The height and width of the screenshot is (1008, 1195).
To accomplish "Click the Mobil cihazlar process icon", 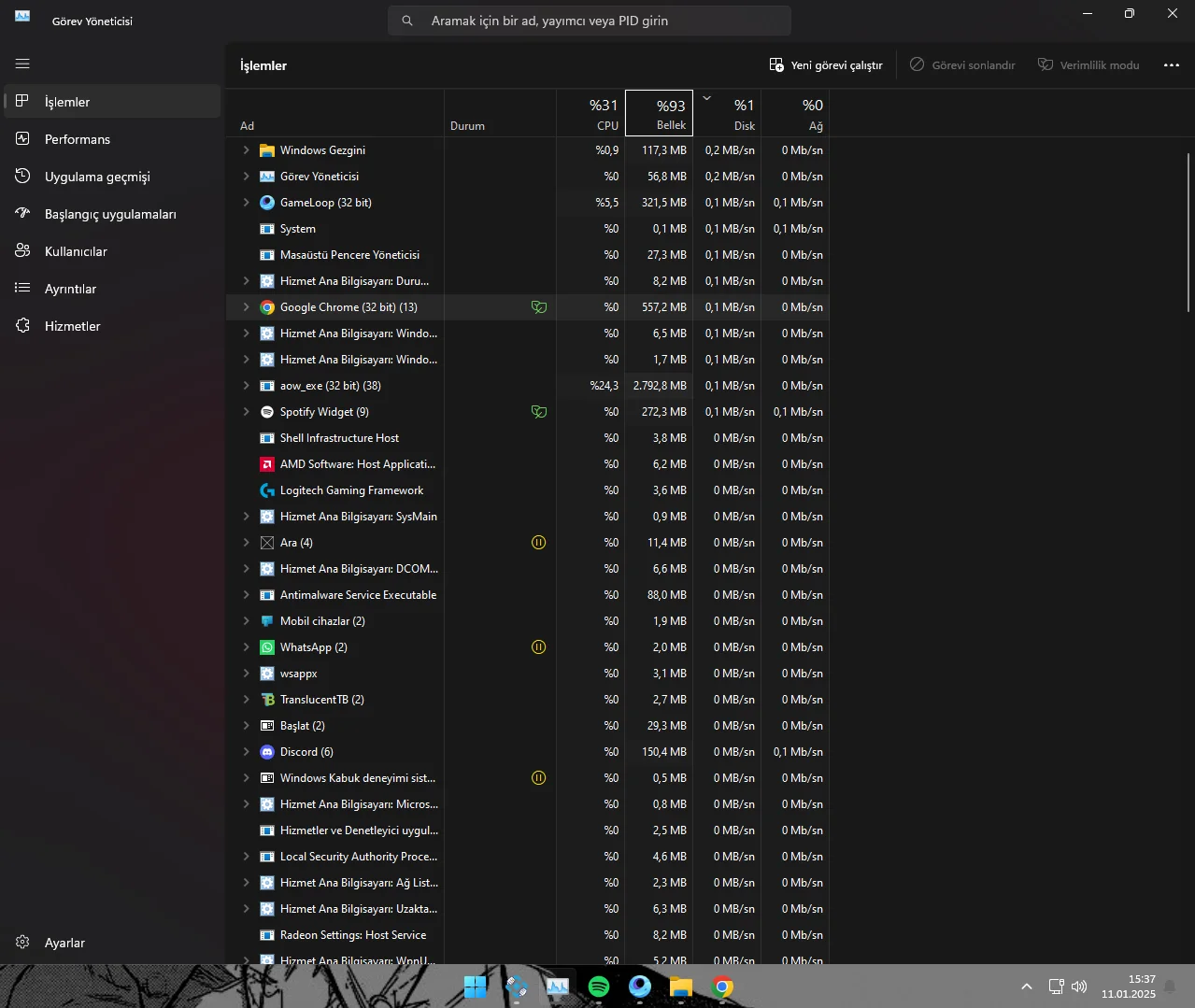I will coord(267,621).
